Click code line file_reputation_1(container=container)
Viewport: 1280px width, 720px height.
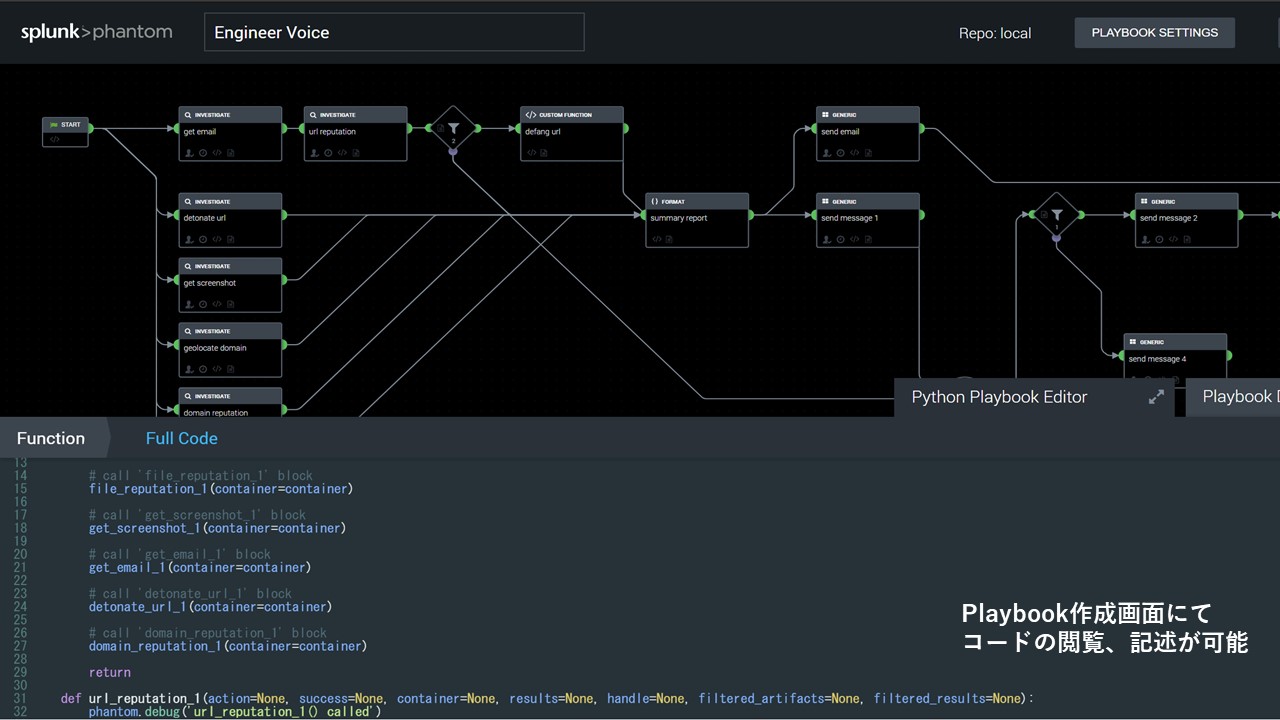pos(221,489)
